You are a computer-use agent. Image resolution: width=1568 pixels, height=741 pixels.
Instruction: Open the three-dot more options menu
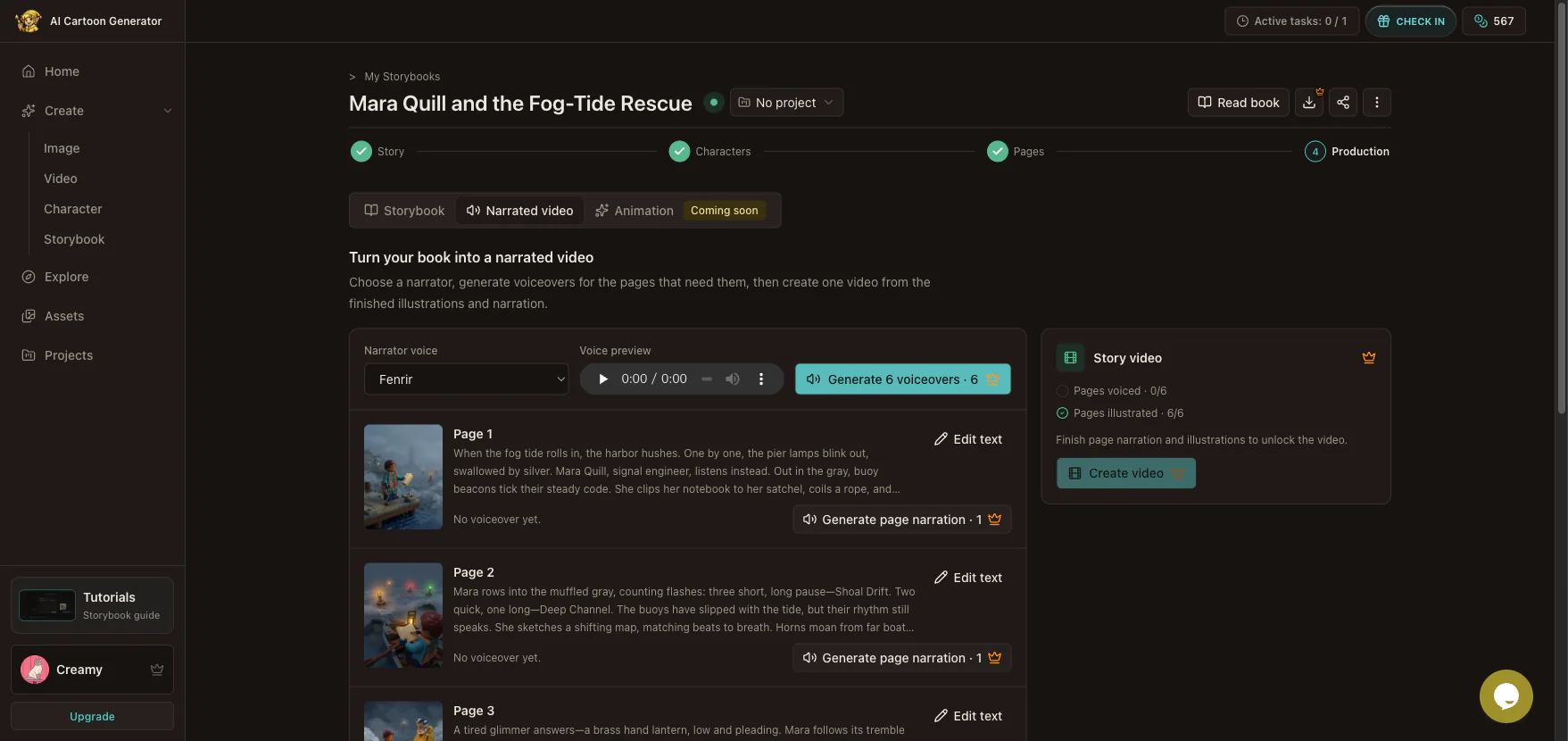click(x=1377, y=103)
